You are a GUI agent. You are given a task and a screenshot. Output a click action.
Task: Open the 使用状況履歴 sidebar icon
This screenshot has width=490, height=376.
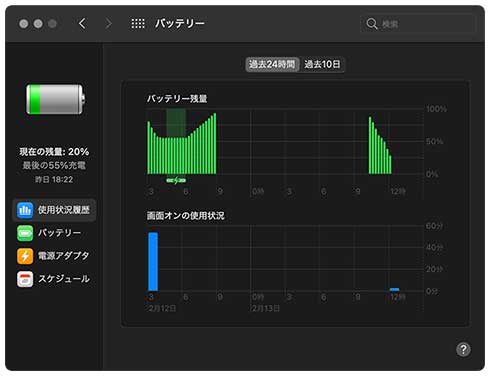click(x=25, y=210)
